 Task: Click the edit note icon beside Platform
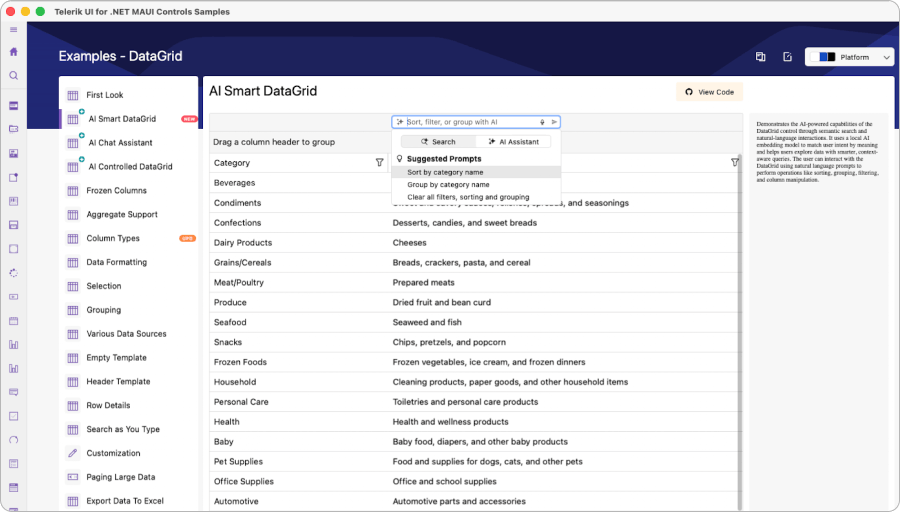click(x=788, y=57)
